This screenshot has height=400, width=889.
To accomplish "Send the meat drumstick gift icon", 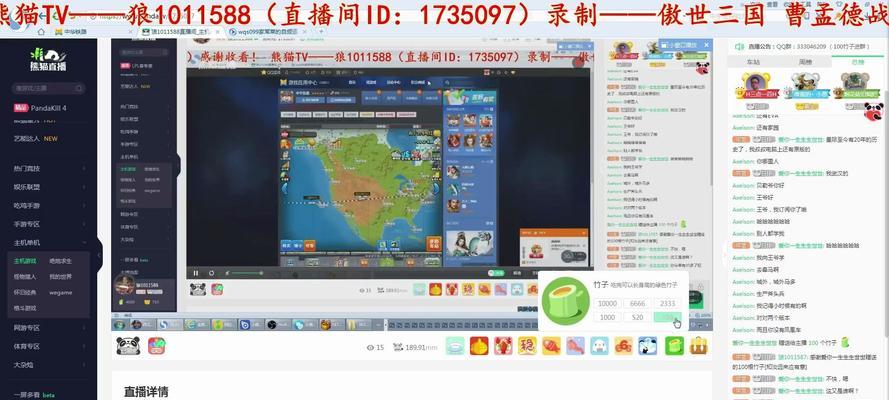I will [x=575, y=346].
